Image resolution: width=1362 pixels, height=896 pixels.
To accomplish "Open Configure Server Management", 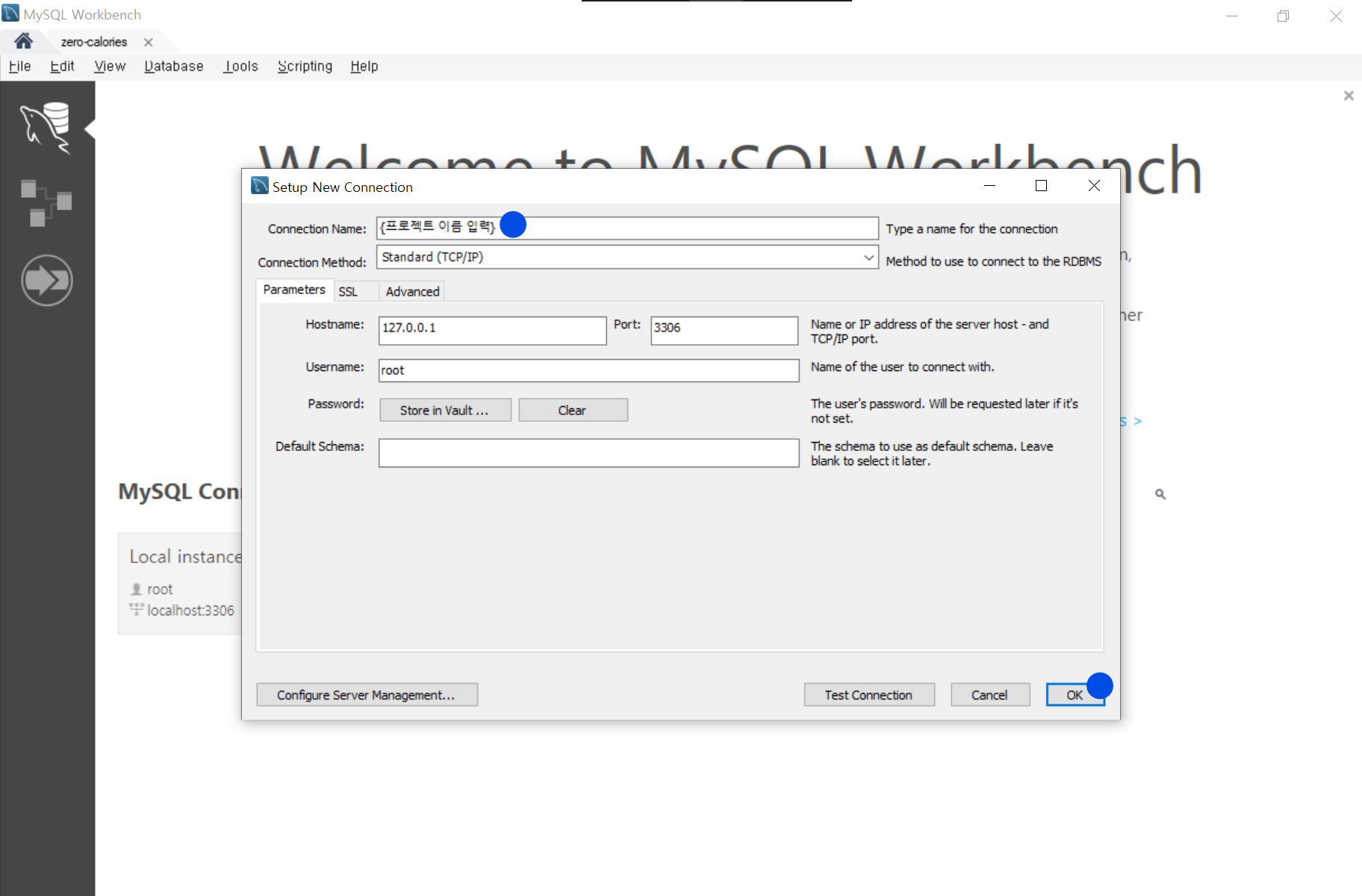I will 367,694.
